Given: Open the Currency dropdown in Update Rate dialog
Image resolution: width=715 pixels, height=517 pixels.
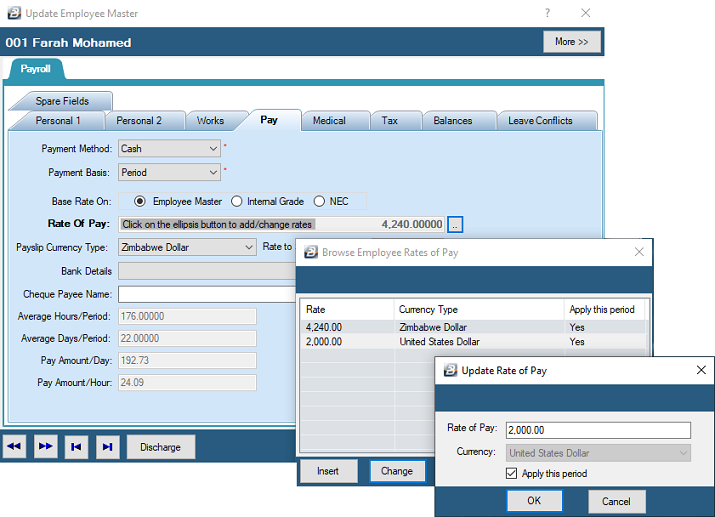Looking at the screenshot, I should coord(598,453).
